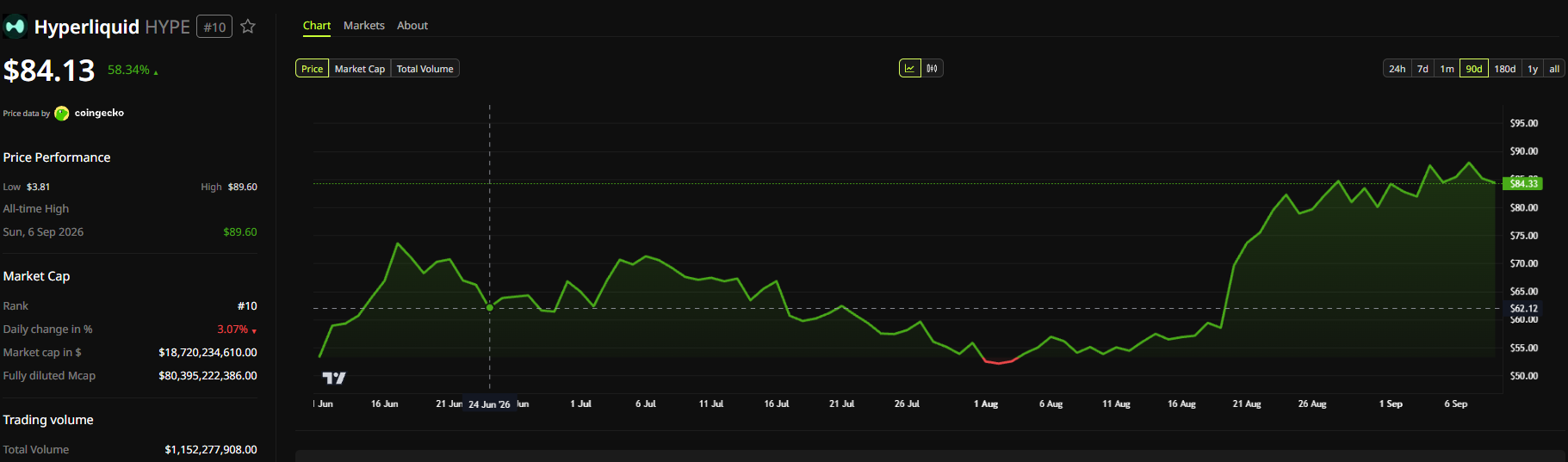
Task: Click the green data point on chart
Action: click(490, 308)
